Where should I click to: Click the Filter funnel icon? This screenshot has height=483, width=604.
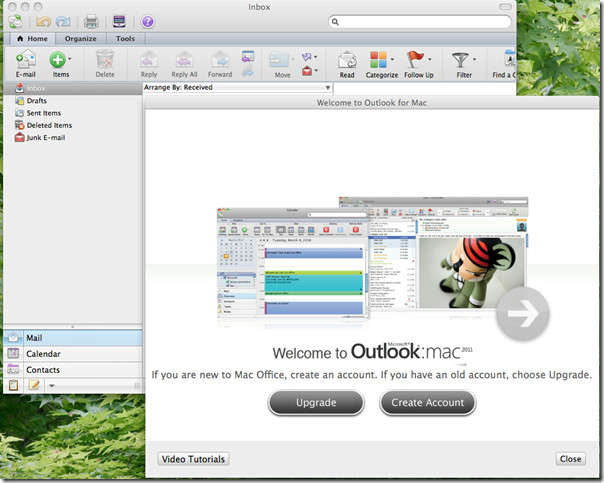pos(460,60)
